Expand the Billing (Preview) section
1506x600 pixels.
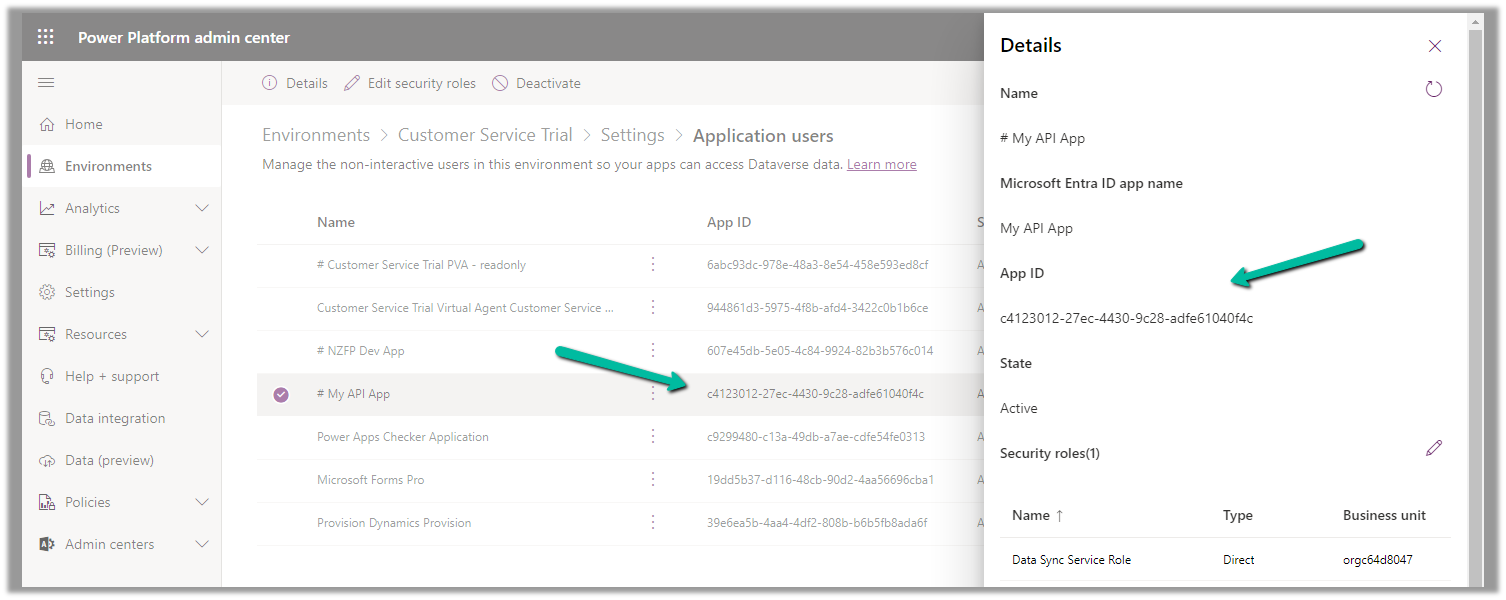coord(201,251)
